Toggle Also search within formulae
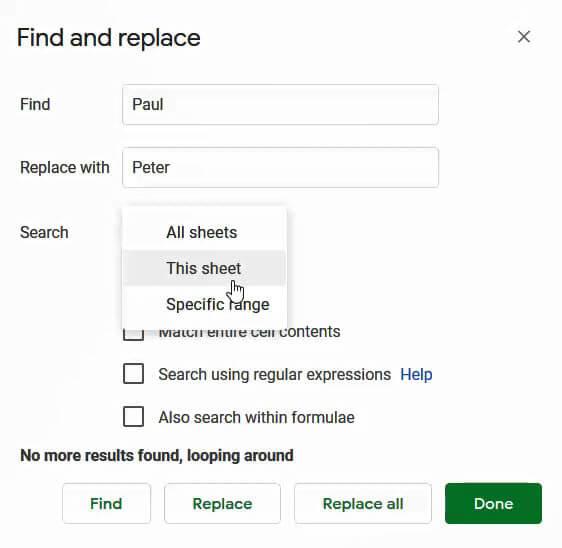Image resolution: width=562 pixels, height=548 pixels. coord(133,416)
